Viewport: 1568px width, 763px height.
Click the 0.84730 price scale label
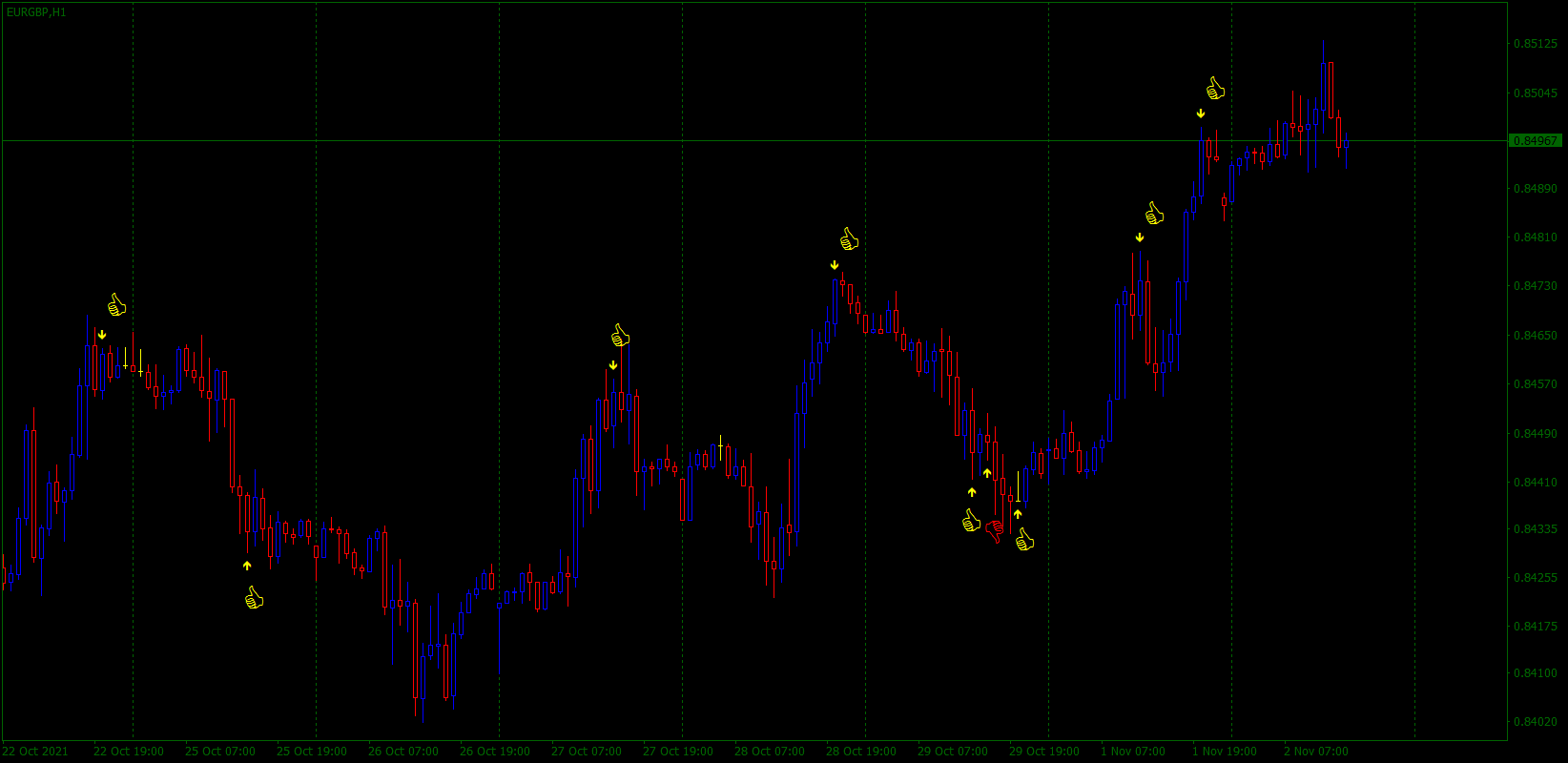coord(1536,286)
